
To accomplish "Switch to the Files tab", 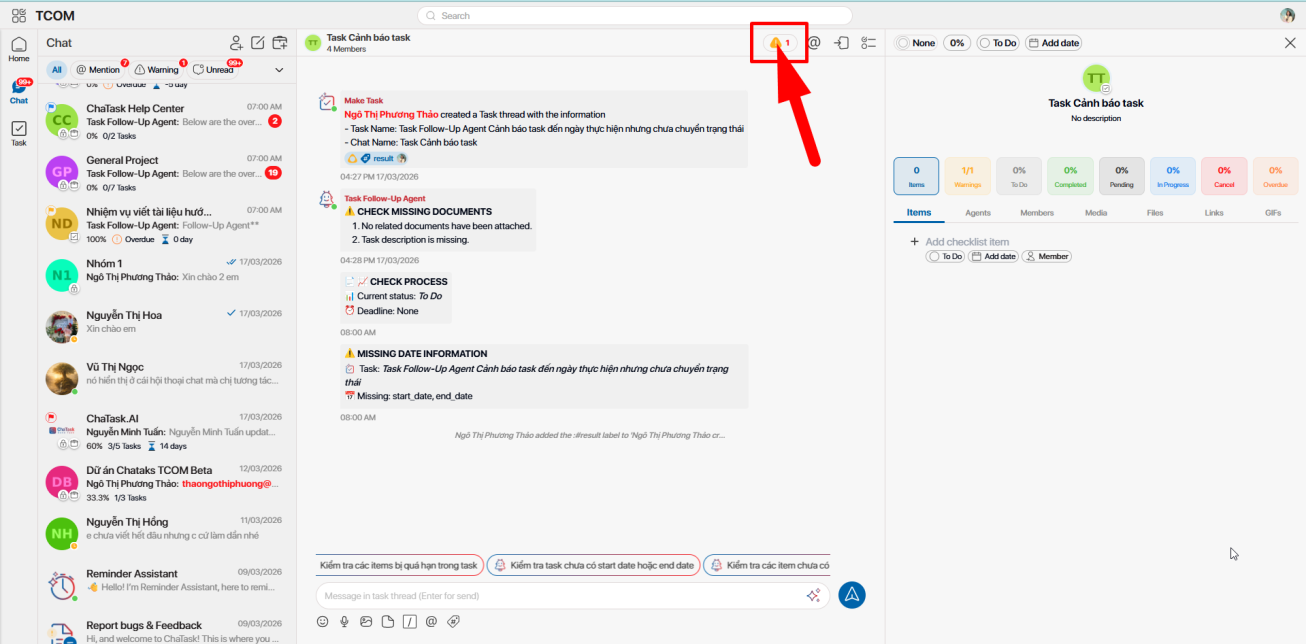I will pyautogui.click(x=1155, y=213).
